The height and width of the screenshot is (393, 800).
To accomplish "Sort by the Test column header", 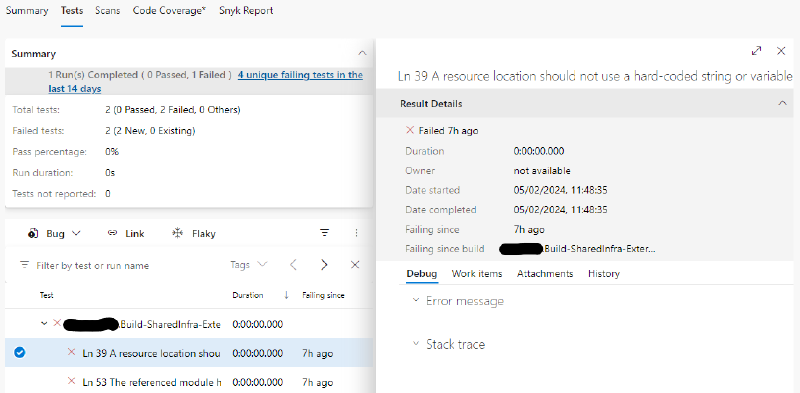I will pos(46,295).
